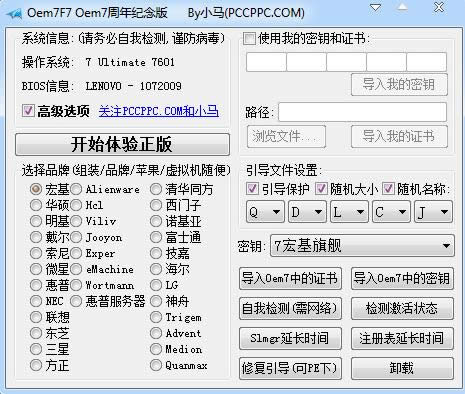Pick the 戴尔 radio button
The width and height of the screenshot is (465, 394).
point(36,237)
